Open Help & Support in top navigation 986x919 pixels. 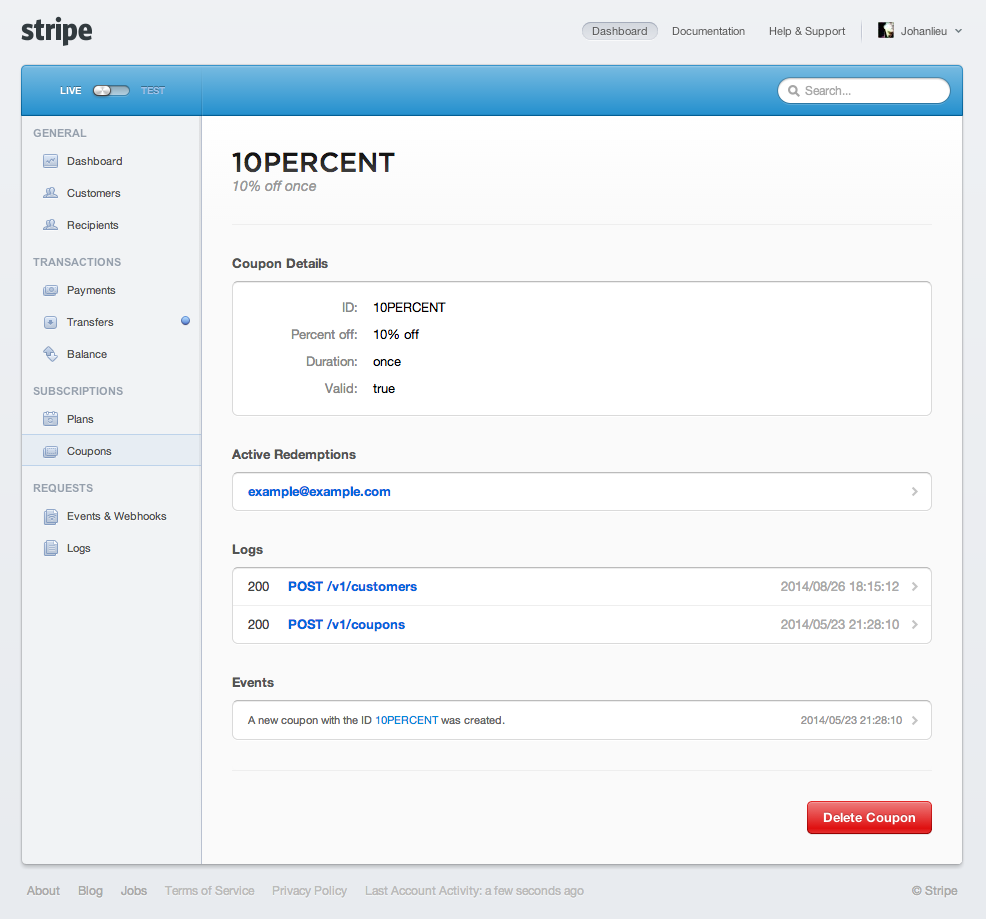[807, 31]
